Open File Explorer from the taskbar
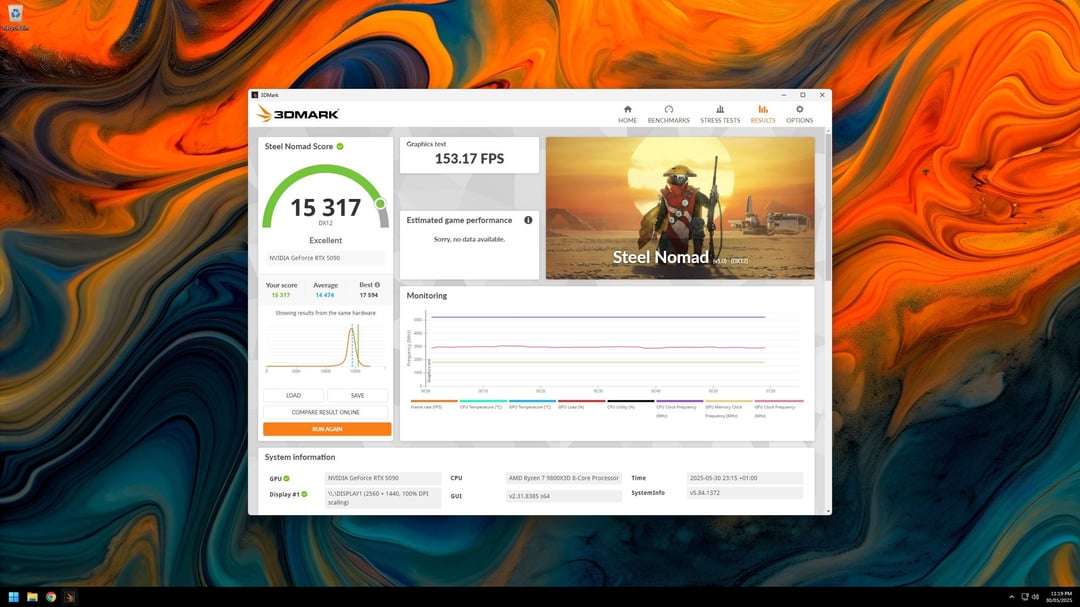1080x607 pixels. pos(32,597)
